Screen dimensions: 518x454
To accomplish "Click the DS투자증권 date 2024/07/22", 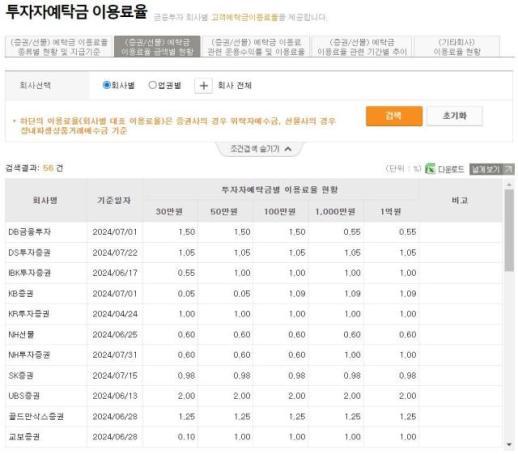I will (115, 253).
